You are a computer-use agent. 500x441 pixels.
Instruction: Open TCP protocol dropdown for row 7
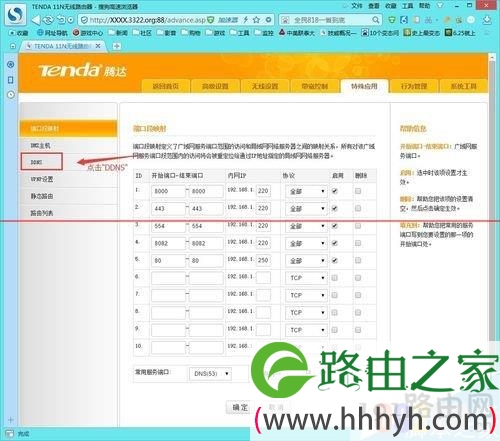point(306,295)
